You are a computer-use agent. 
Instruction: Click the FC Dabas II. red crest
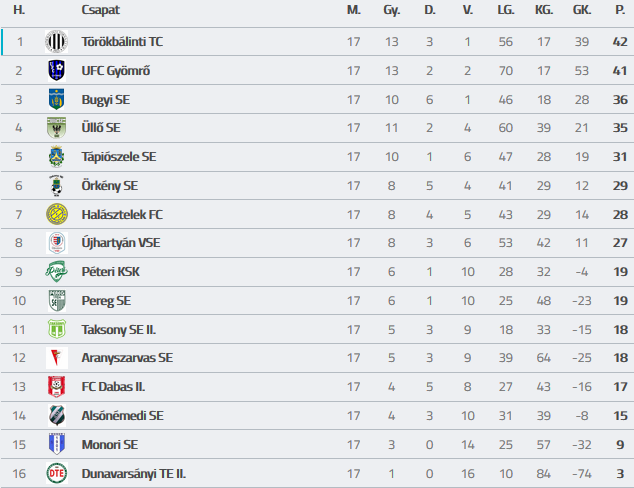pos(57,387)
